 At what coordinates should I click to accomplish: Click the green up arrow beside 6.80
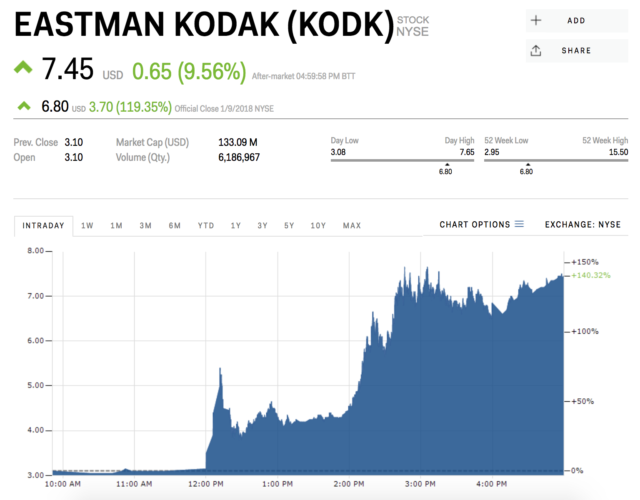tap(22, 104)
